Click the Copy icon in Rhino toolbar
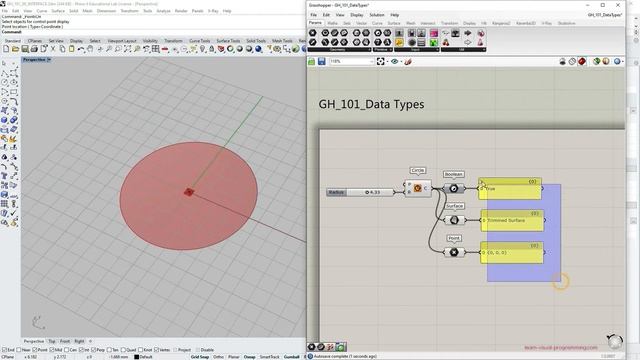Image resolution: width=640 pixels, height=360 pixels. click(x=62, y=49)
